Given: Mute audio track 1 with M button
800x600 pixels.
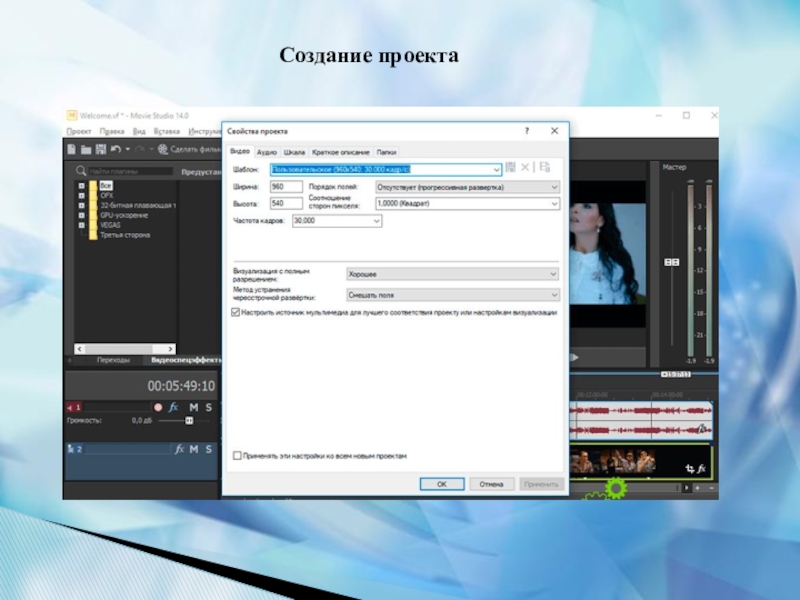Looking at the screenshot, I should click(x=192, y=407).
